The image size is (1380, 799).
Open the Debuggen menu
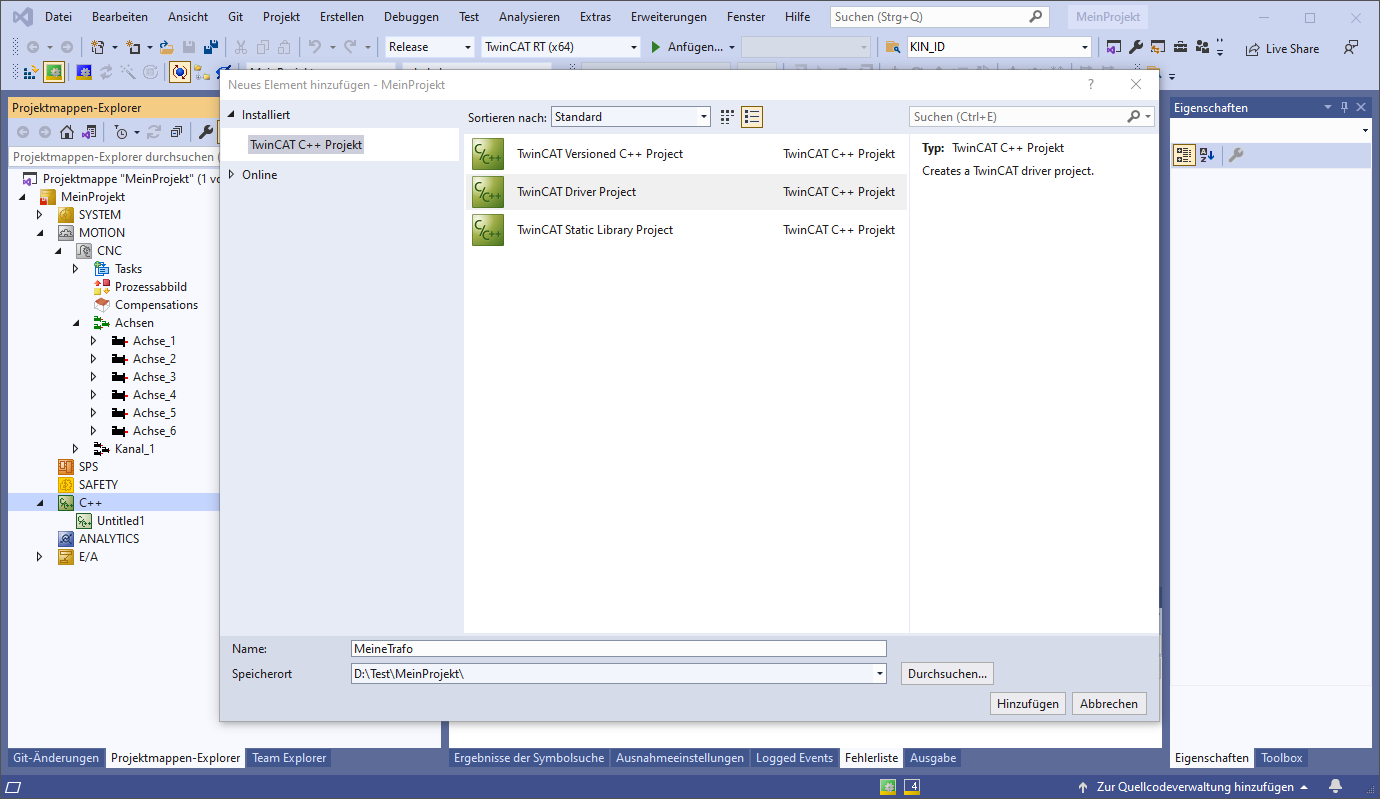click(x=411, y=17)
